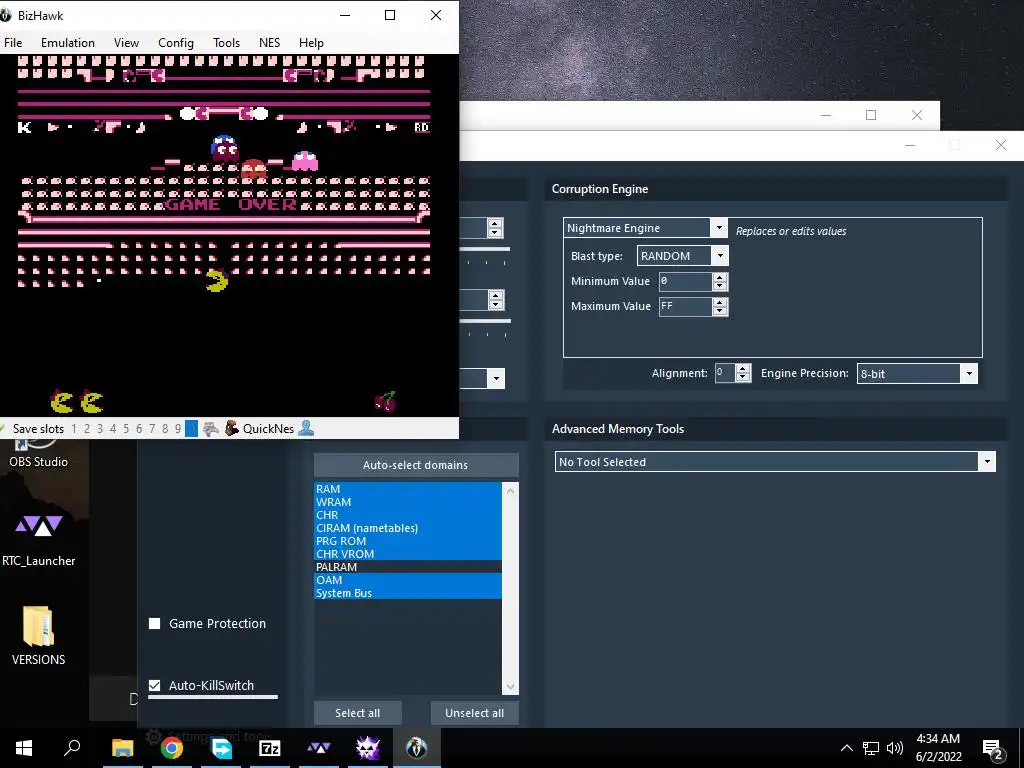
Task: Open the taskbar clock showing 4:34 AM
Action: (x=938, y=748)
